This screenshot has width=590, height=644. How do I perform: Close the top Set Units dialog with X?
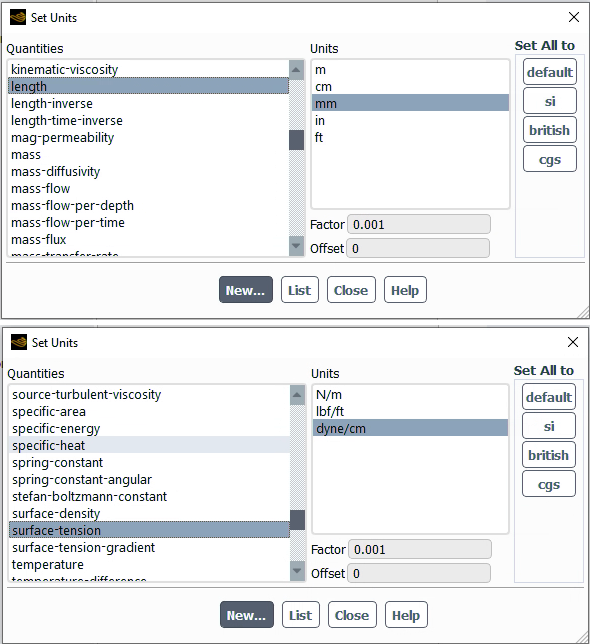tap(574, 17)
